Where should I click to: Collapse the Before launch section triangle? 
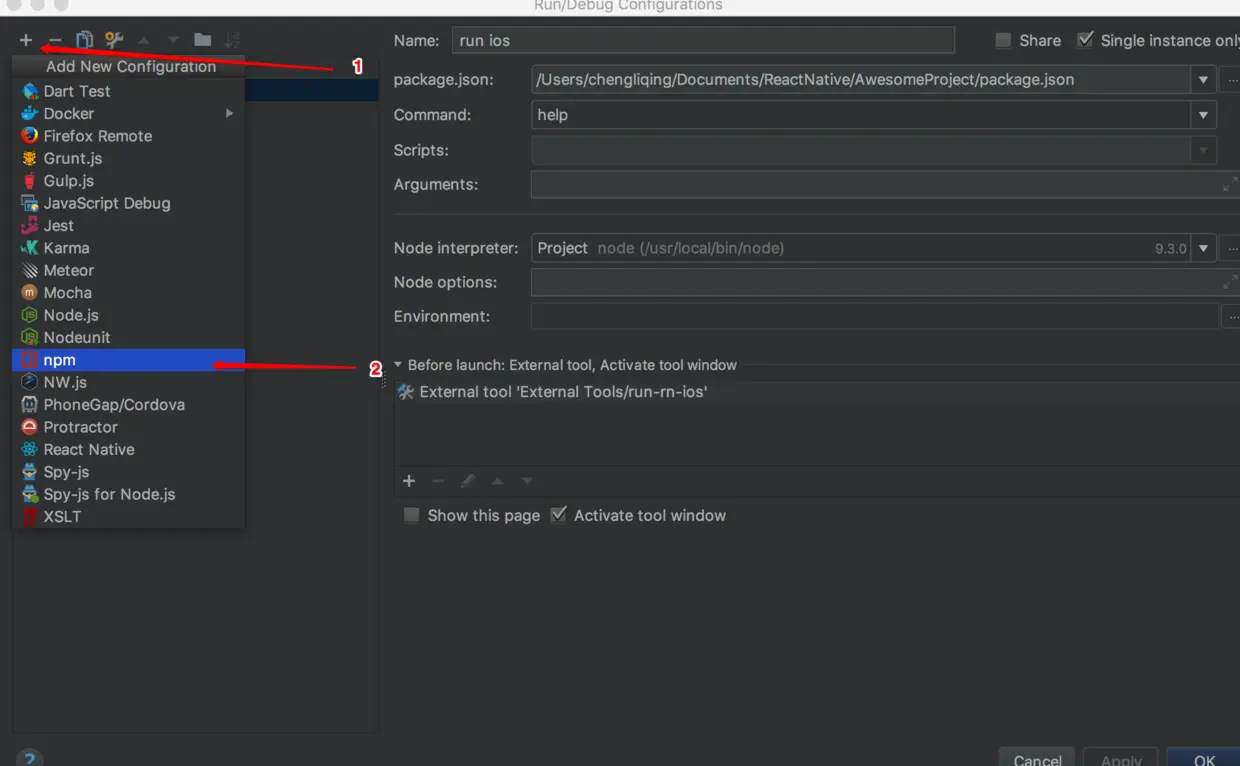pyautogui.click(x=398, y=365)
